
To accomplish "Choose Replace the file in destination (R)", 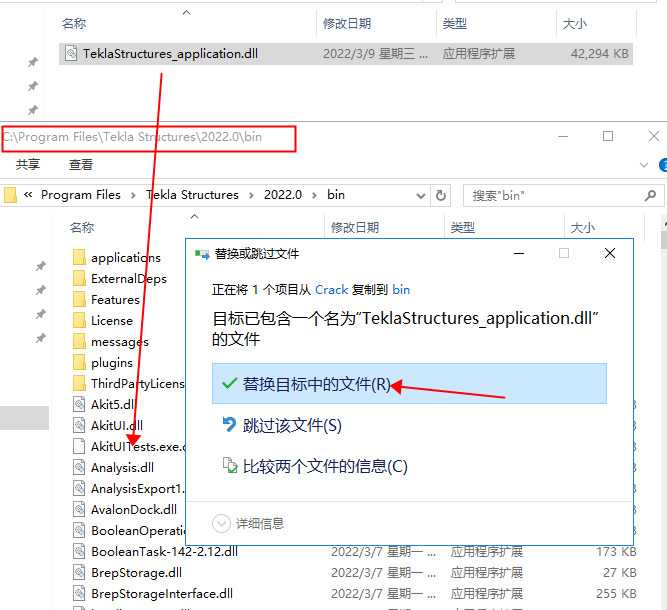I will point(409,384).
